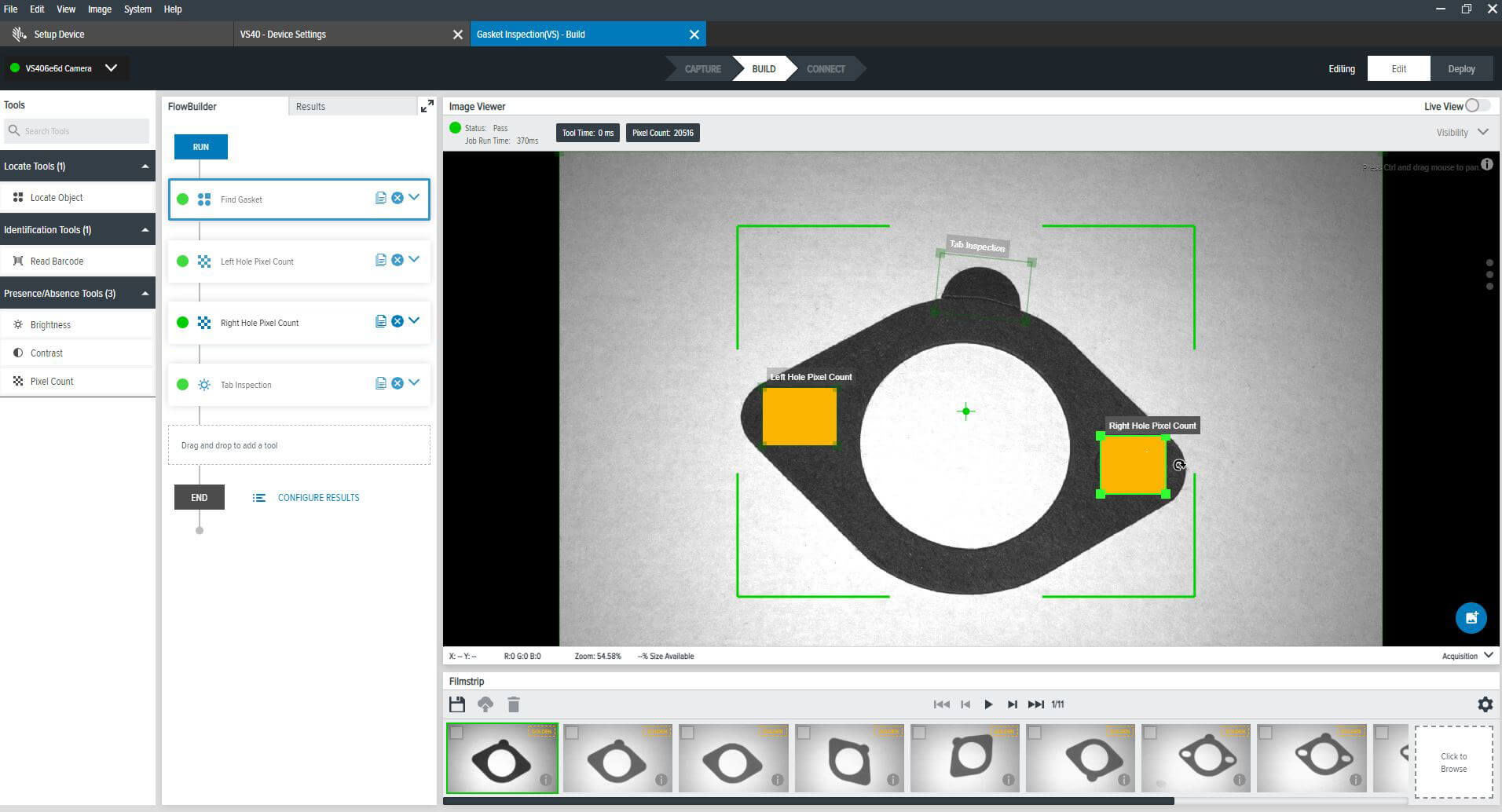Click the RUN button
This screenshot has width=1502, height=812.
200,146
